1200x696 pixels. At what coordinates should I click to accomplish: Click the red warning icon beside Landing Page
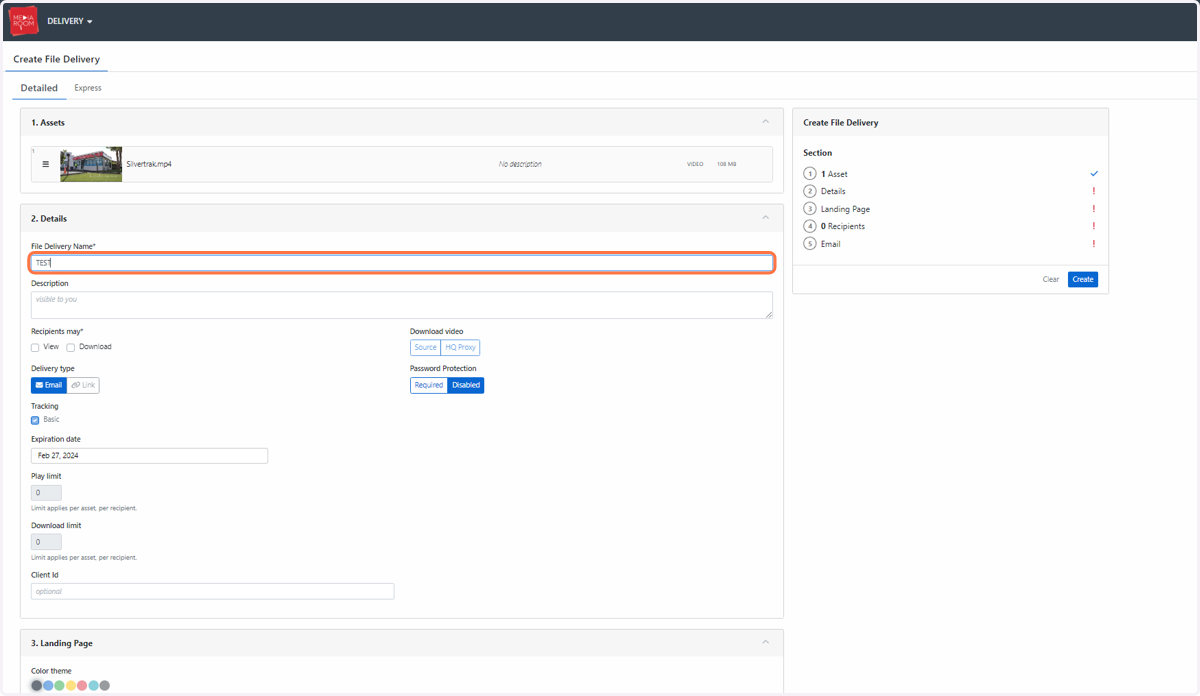click(1094, 209)
